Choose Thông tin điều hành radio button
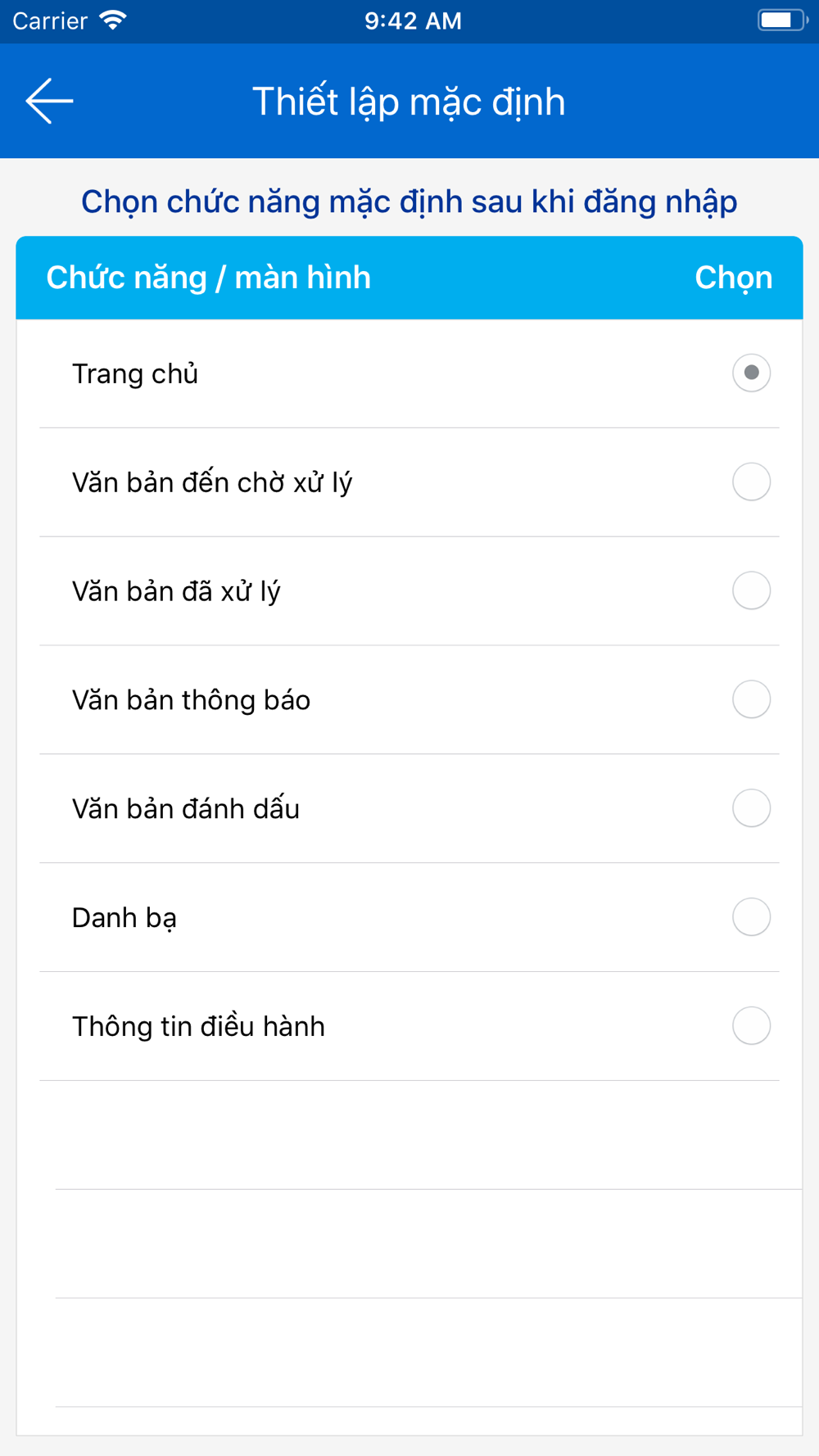Viewport: 819px width, 1456px height. (751, 1026)
